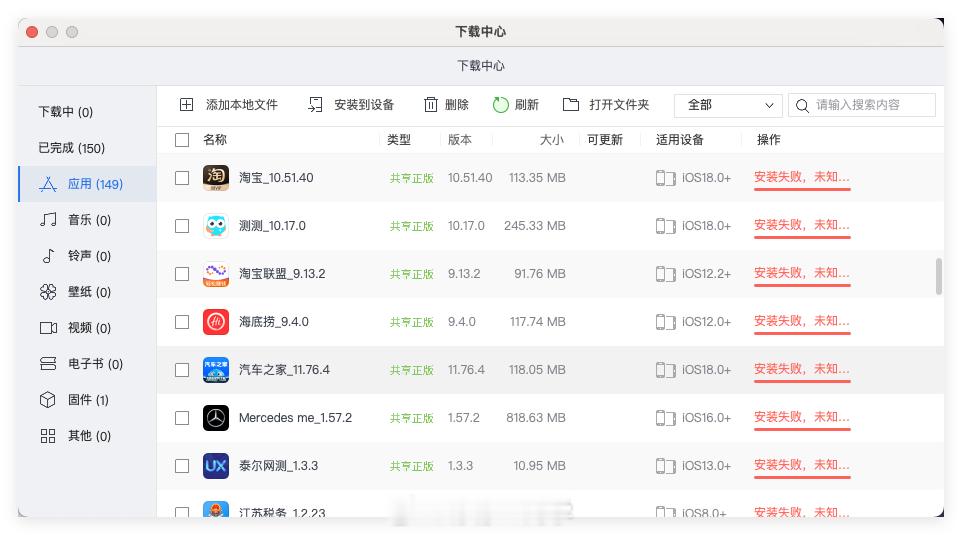
Task: Click the green refresh icon
Action: click(x=501, y=105)
